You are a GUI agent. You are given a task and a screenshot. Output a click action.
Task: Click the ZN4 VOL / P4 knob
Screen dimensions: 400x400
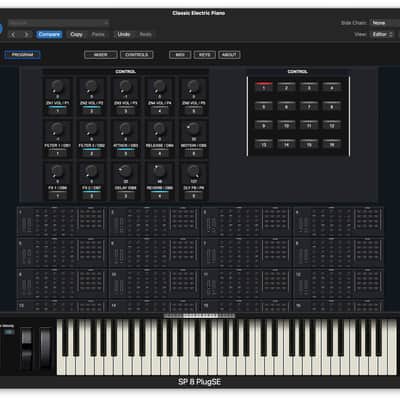(x=159, y=87)
